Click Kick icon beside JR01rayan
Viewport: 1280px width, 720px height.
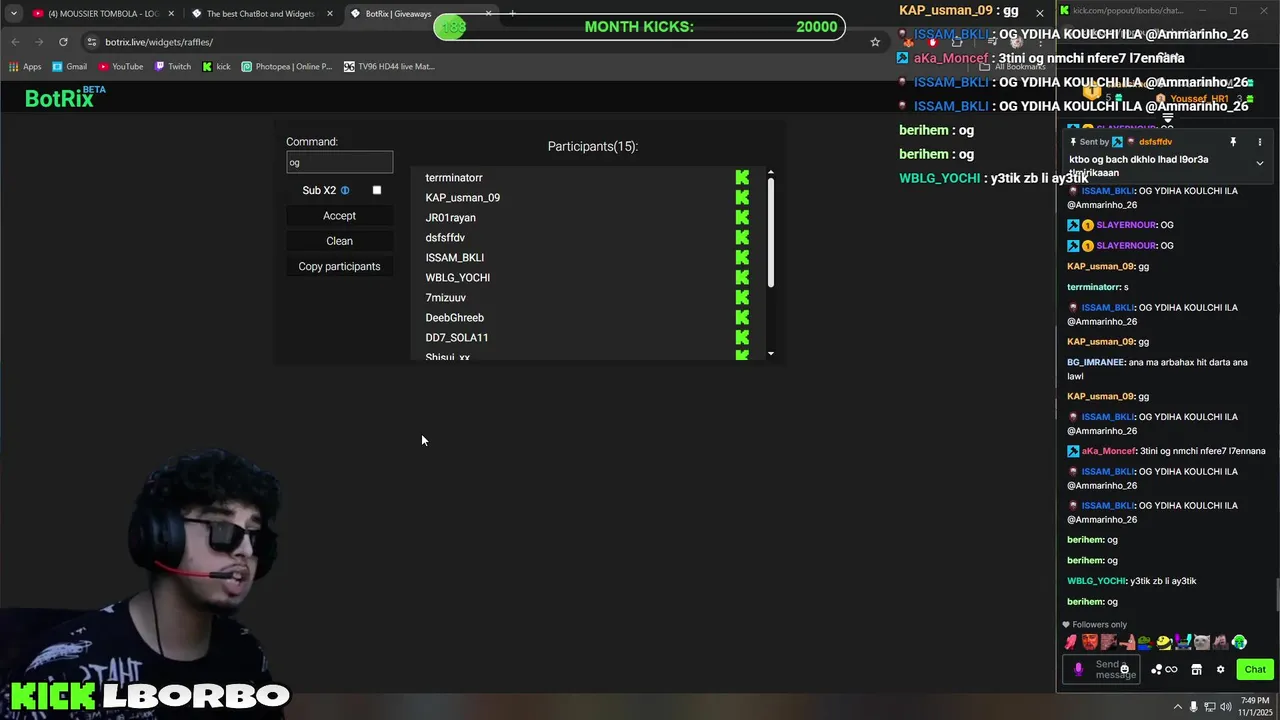[x=742, y=217]
